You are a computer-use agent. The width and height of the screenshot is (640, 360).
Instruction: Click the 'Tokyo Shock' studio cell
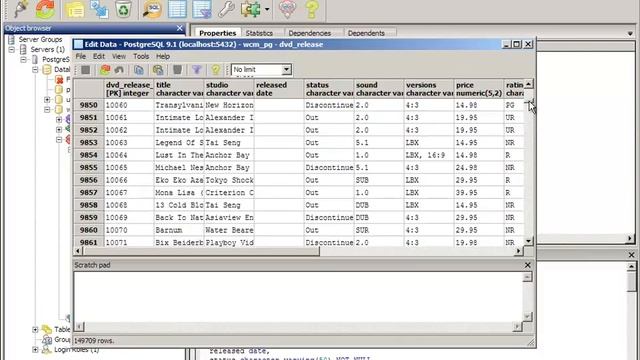click(229, 180)
